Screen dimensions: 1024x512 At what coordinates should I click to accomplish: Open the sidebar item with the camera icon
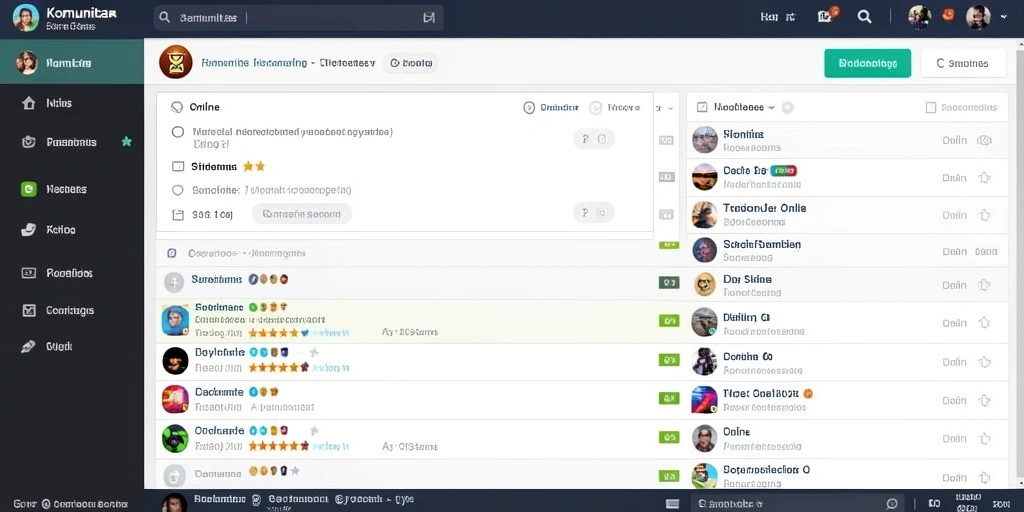point(72,142)
